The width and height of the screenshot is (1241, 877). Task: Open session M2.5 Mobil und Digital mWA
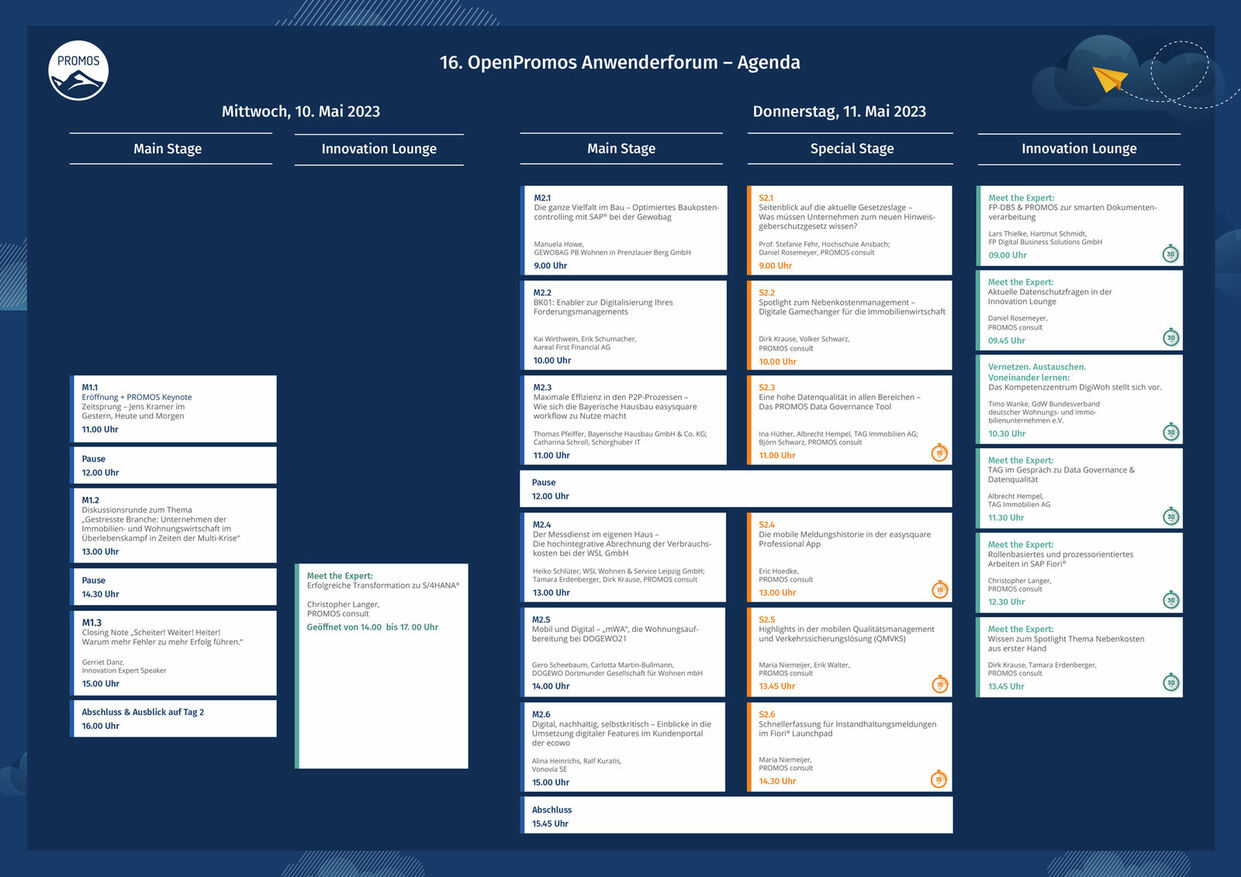624,652
